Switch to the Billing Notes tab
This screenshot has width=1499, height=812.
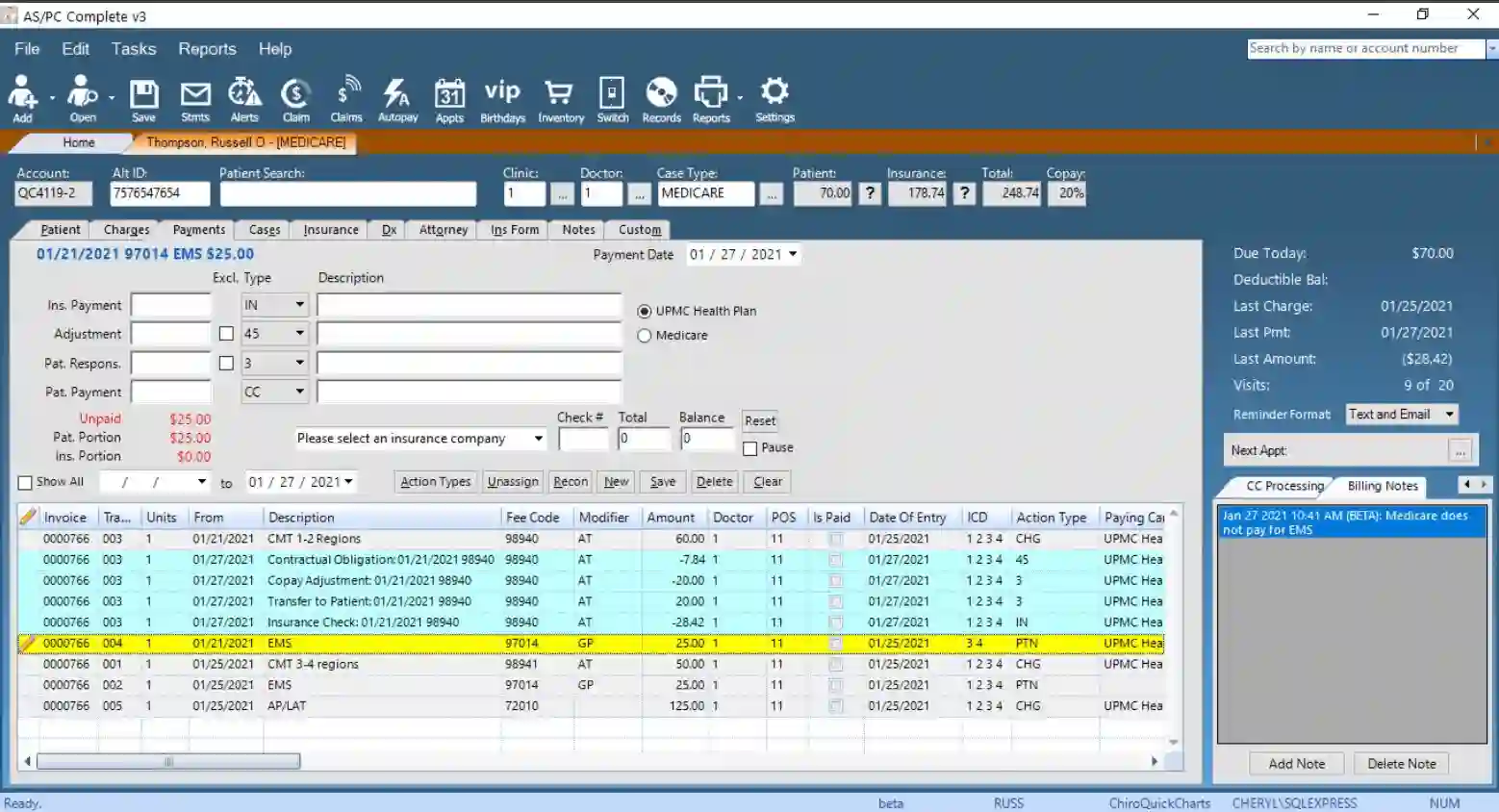point(1380,486)
